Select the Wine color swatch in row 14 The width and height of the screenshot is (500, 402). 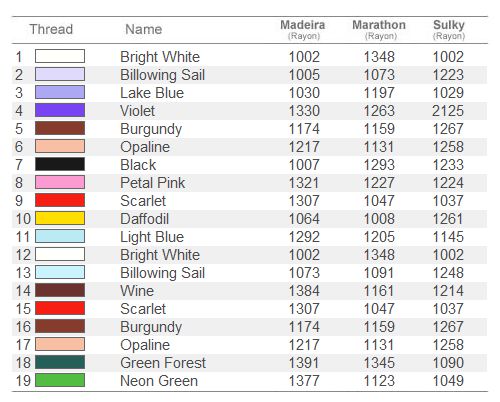pos(60,290)
